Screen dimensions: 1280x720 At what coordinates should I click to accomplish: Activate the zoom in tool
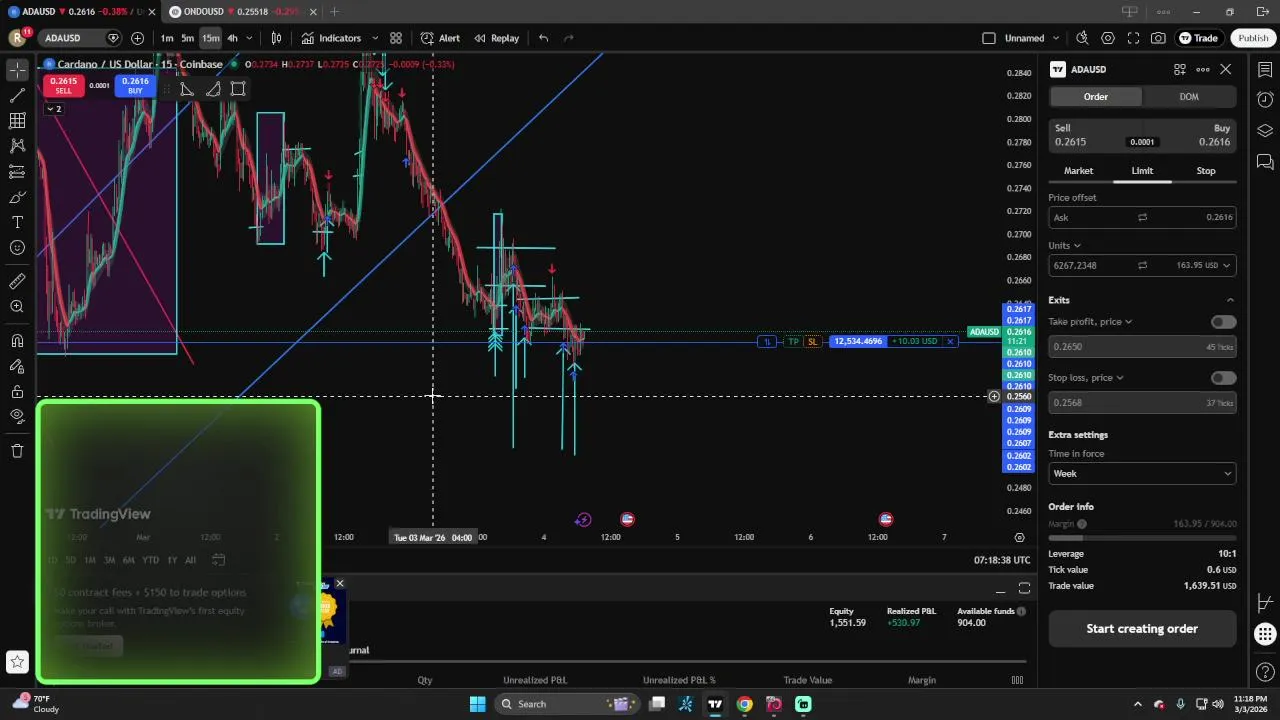[17, 307]
